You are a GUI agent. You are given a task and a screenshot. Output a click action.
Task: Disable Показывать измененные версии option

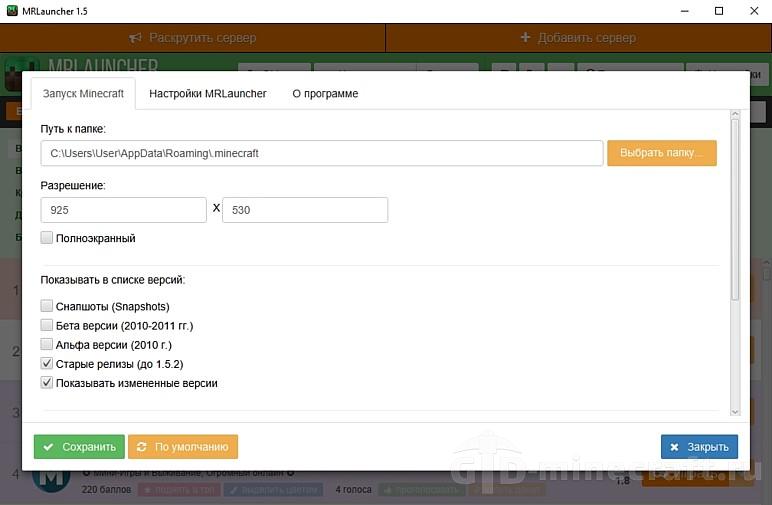(47, 383)
